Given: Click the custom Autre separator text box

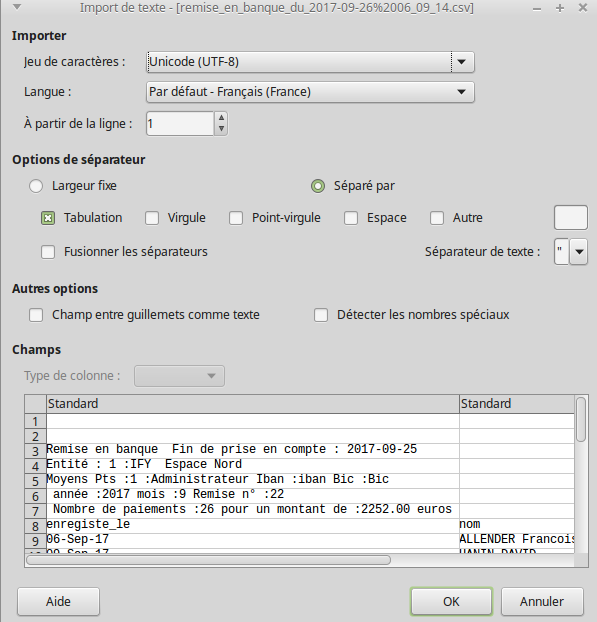Looking at the screenshot, I should coord(570,218).
